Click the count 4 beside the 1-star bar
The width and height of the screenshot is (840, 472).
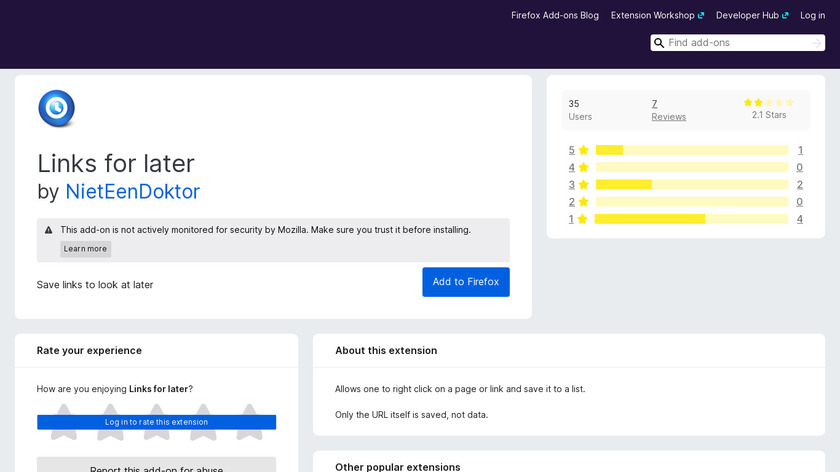click(800, 219)
